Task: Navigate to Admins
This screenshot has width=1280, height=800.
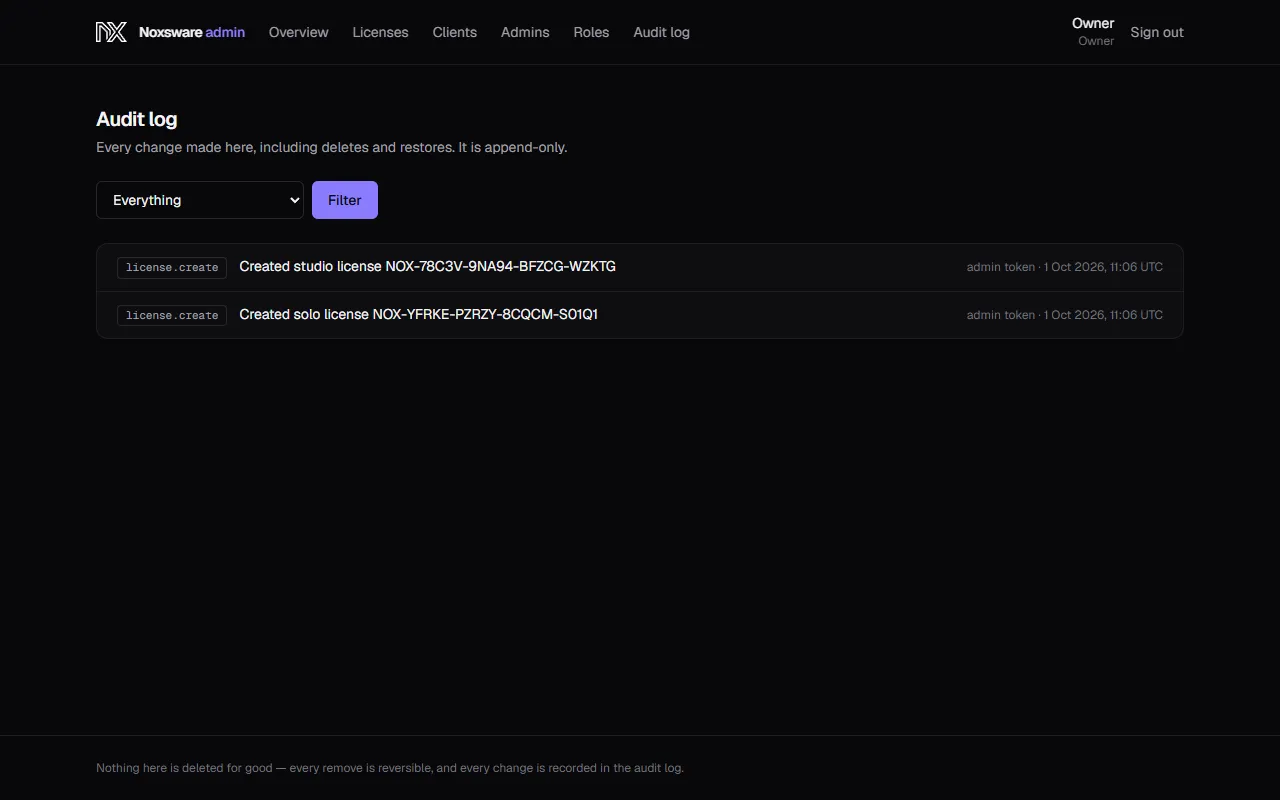Action: pos(525,32)
